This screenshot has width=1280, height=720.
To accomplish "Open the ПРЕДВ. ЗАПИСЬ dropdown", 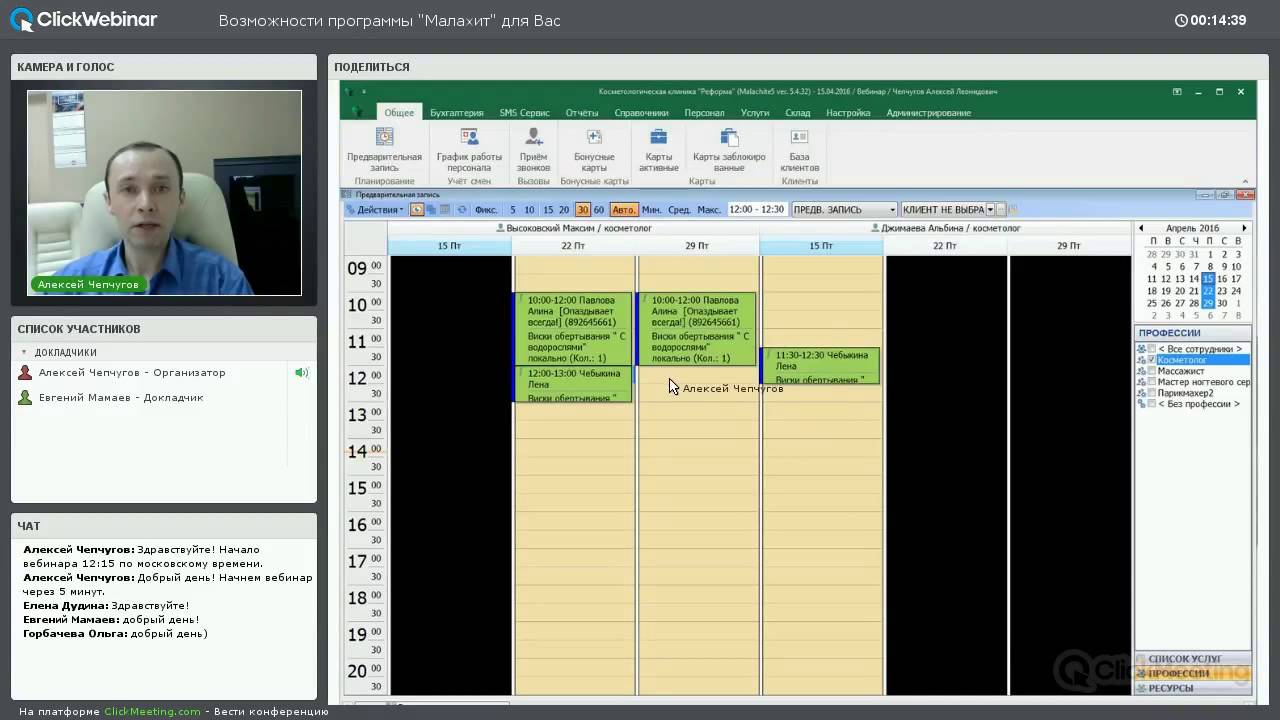I will [x=843, y=210].
